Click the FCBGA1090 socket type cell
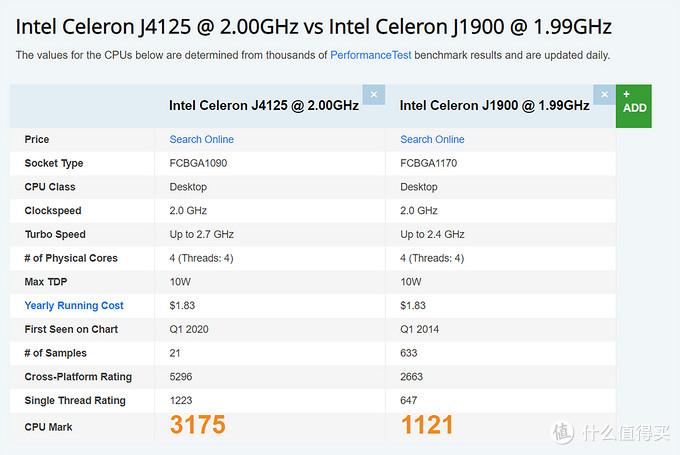Screen dimensions: 680x455 tap(197, 163)
